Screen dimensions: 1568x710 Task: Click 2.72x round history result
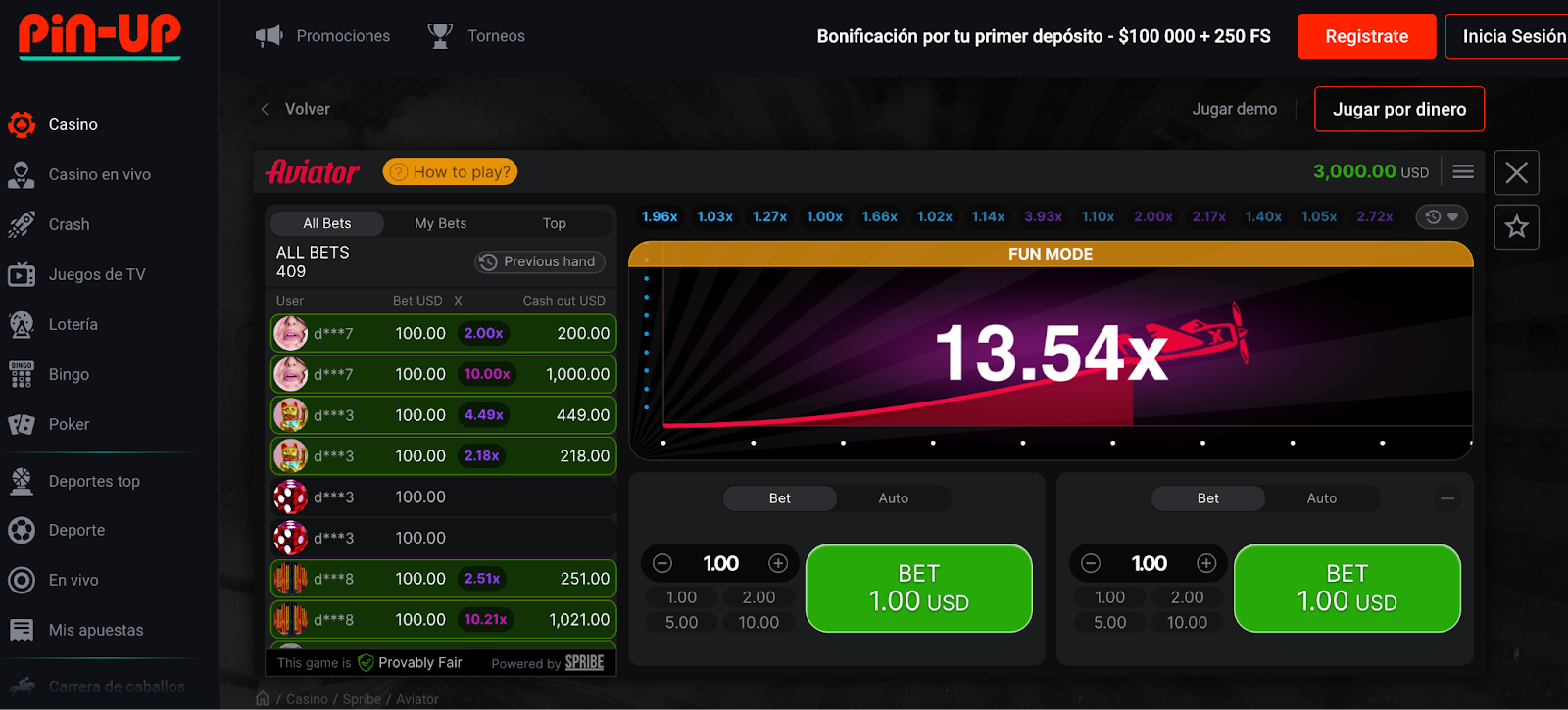point(1375,216)
